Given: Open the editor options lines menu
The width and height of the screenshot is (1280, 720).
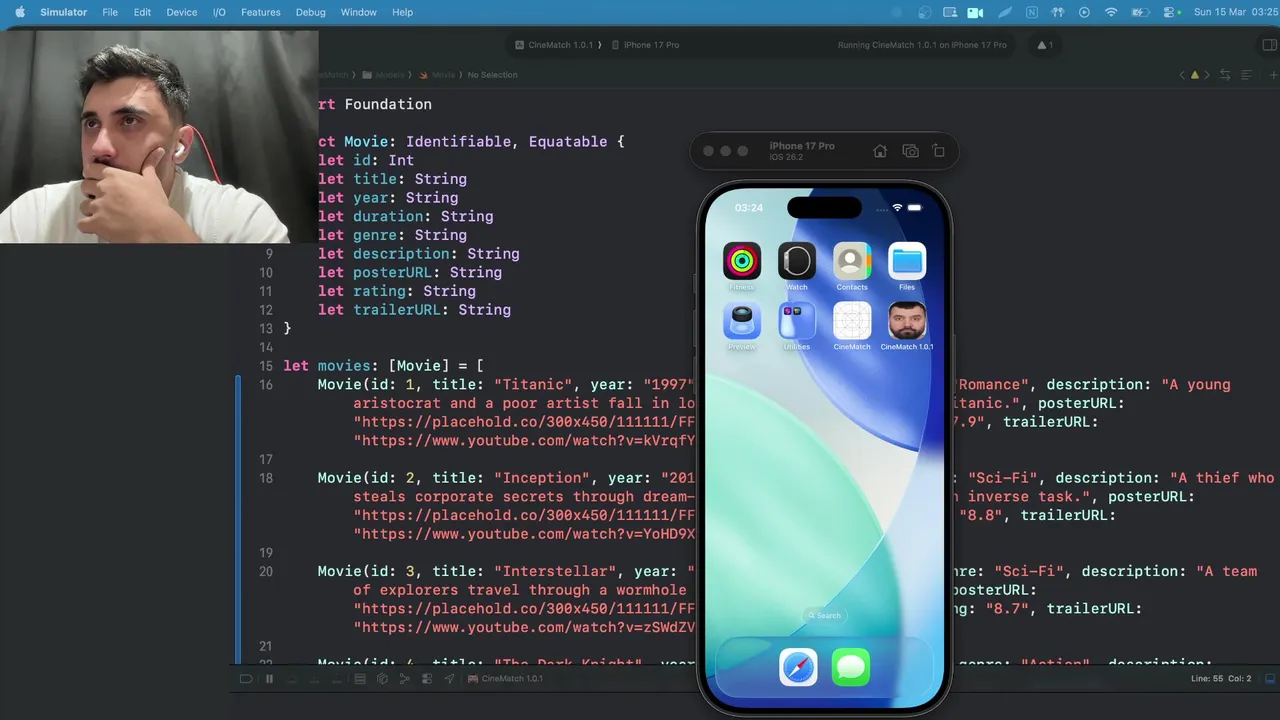Looking at the screenshot, I should pos(1246,75).
